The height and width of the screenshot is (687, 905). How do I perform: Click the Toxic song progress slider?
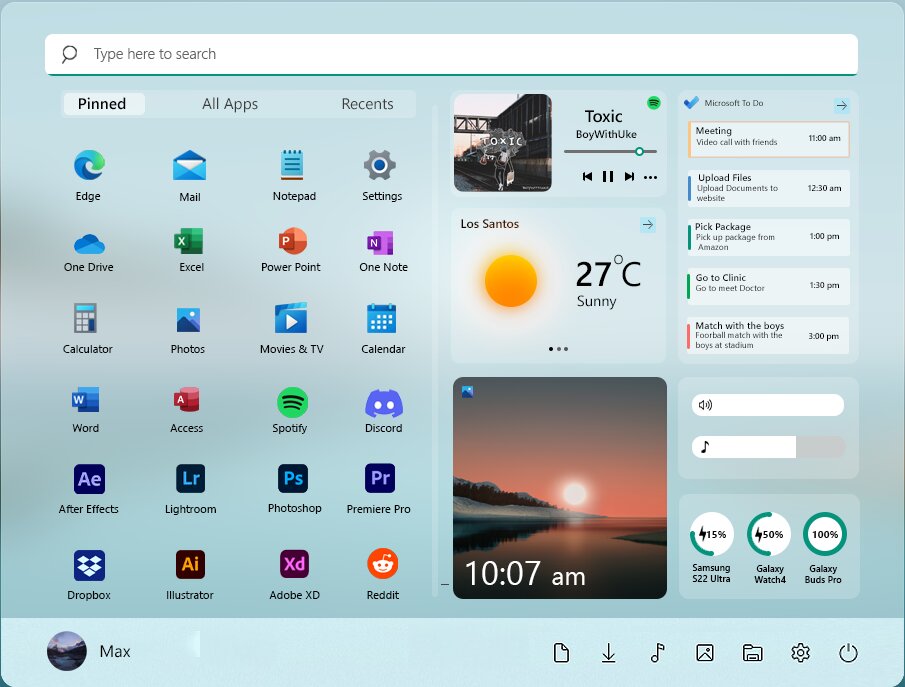click(611, 151)
